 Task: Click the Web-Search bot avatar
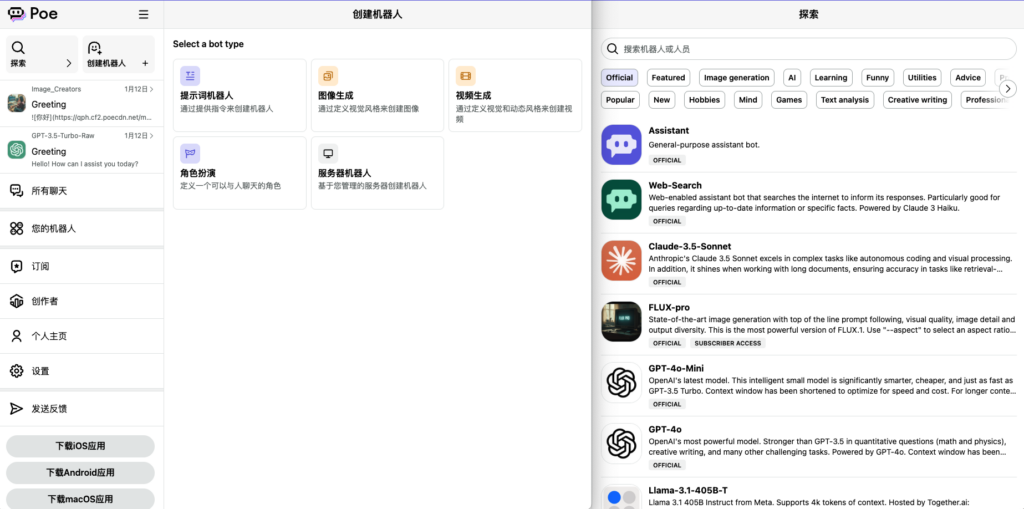621,199
